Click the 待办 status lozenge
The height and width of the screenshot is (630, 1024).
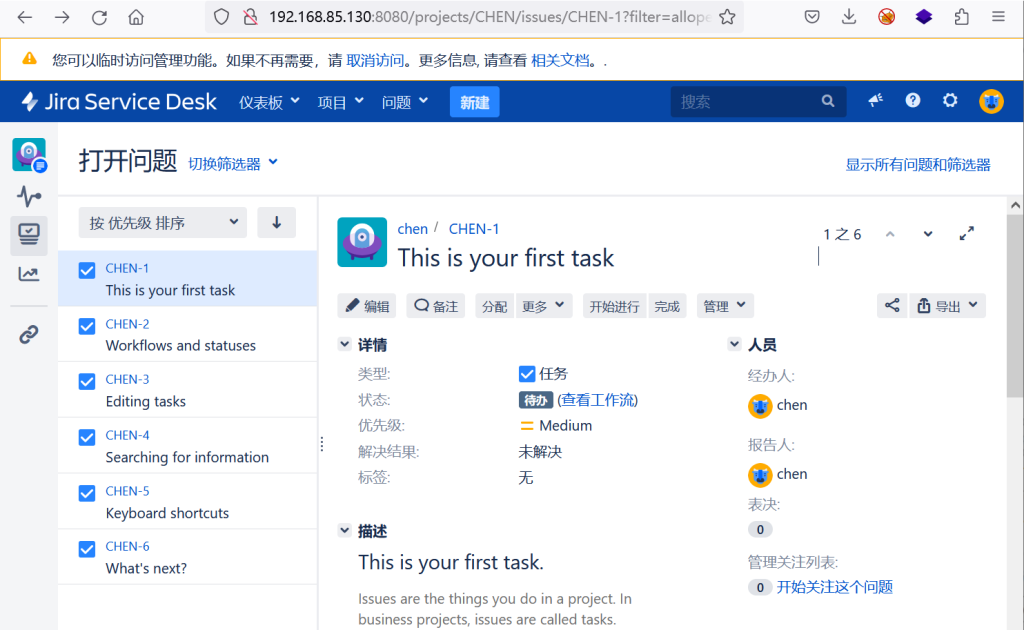point(536,400)
